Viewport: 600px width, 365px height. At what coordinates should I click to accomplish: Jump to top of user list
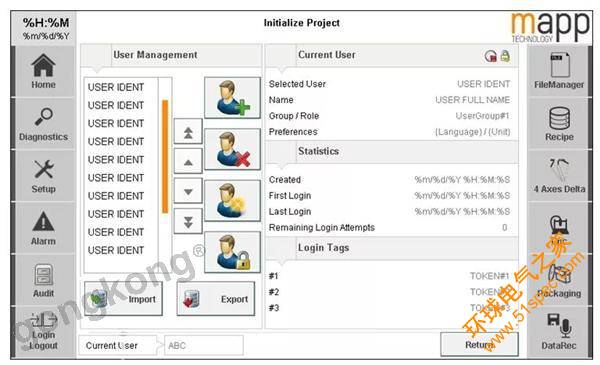coord(188,132)
